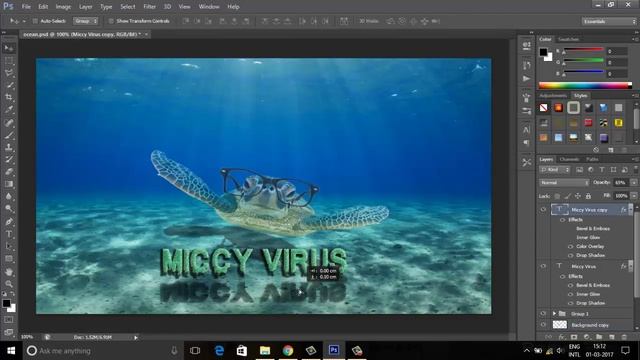Select the Crop tool
This screenshot has height=360, width=640.
pos(9,97)
